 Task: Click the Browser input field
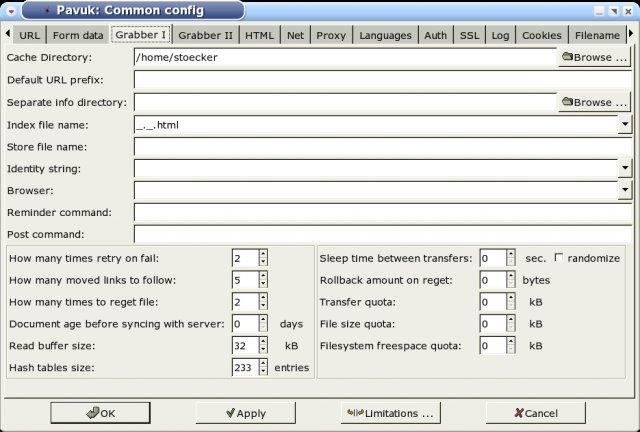pyautogui.click(x=376, y=190)
